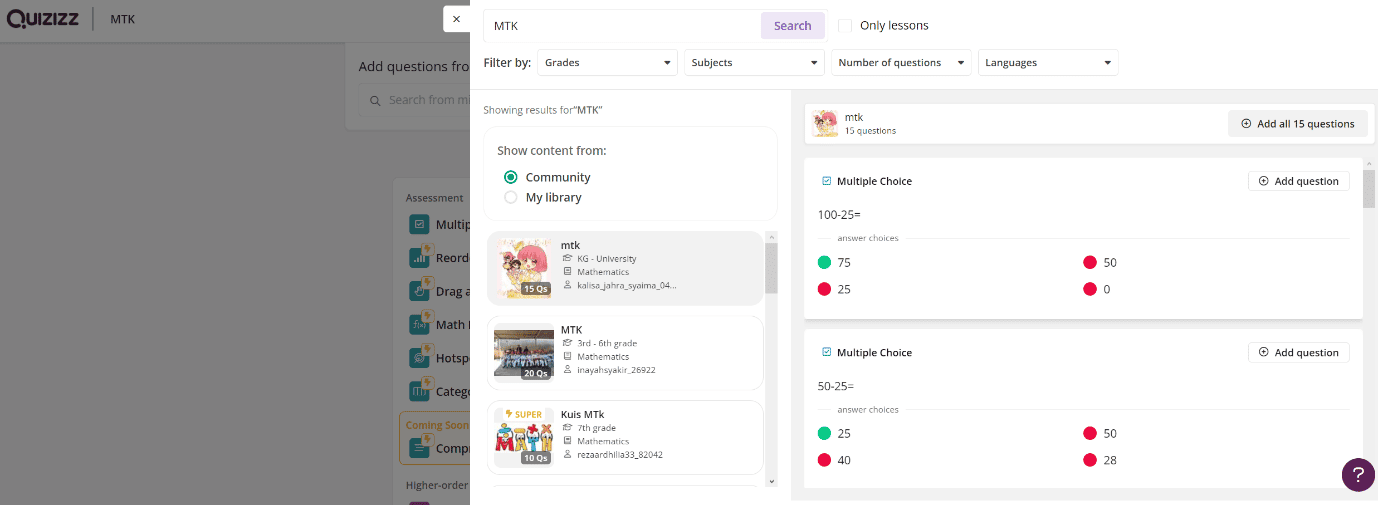Open the mtk quiz thumbnail with 15 Qs
1378x505 pixels.
point(525,268)
